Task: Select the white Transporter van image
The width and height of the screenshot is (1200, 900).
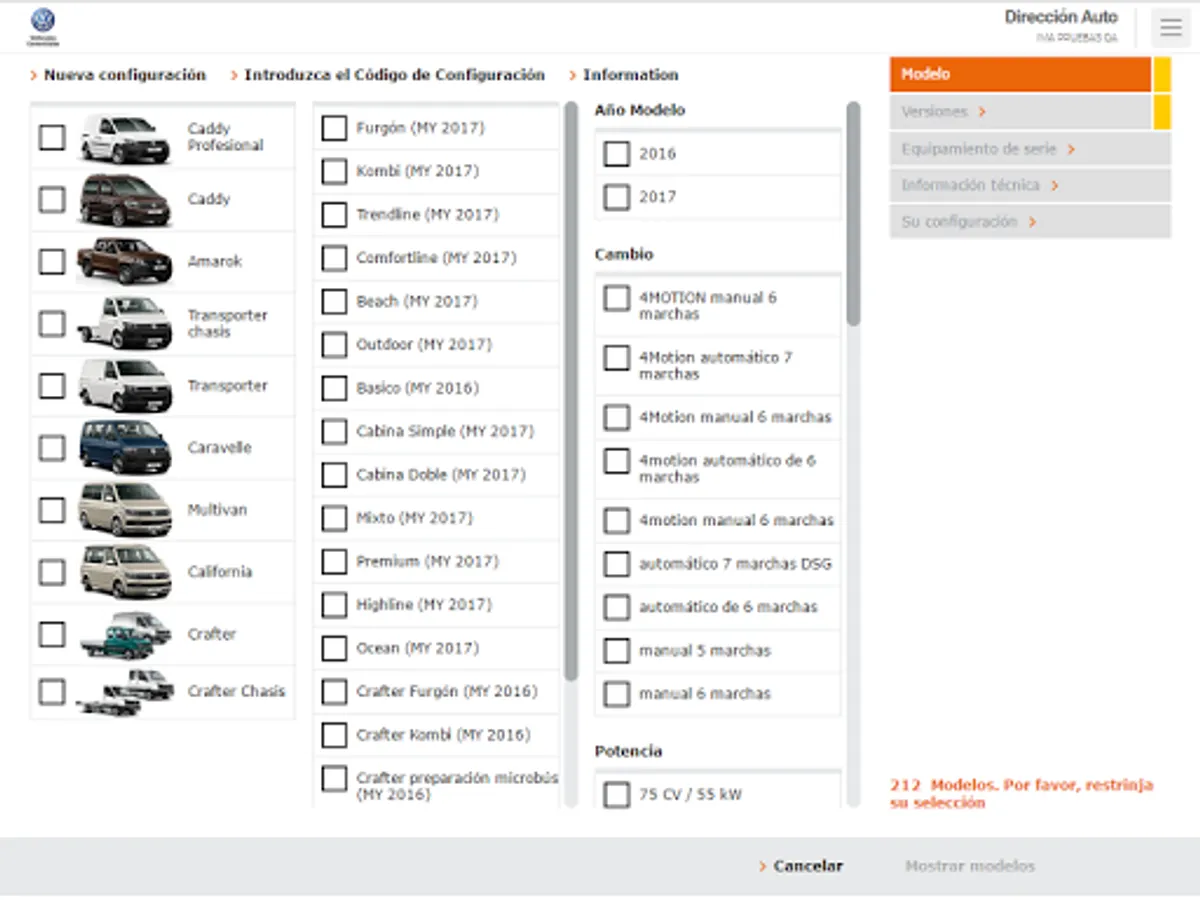Action: (x=125, y=386)
